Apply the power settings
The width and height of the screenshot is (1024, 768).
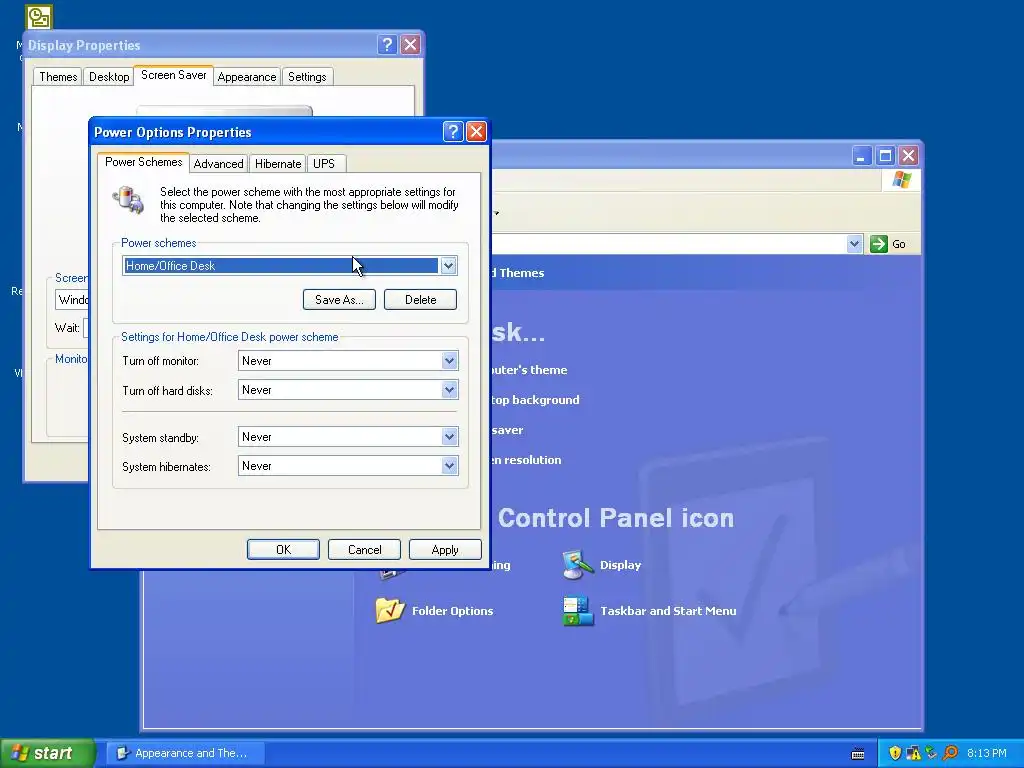point(445,550)
